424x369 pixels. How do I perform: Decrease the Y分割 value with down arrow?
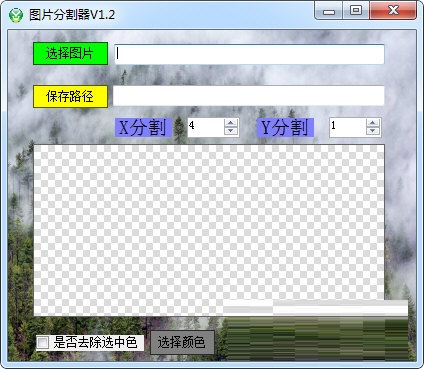coord(372,131)
